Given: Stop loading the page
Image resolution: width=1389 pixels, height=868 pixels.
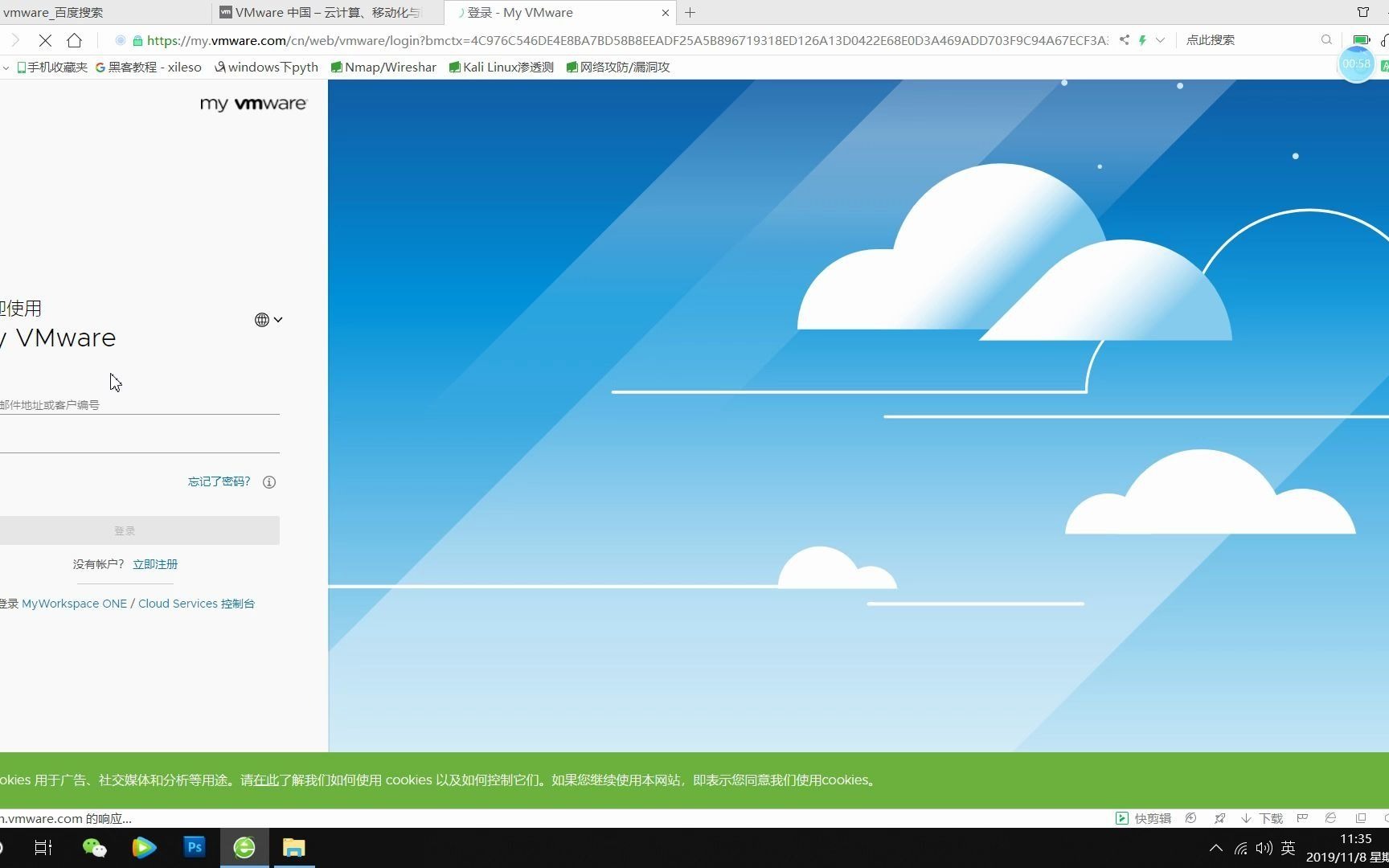Looking at the screenshot, I should point(45,40).
